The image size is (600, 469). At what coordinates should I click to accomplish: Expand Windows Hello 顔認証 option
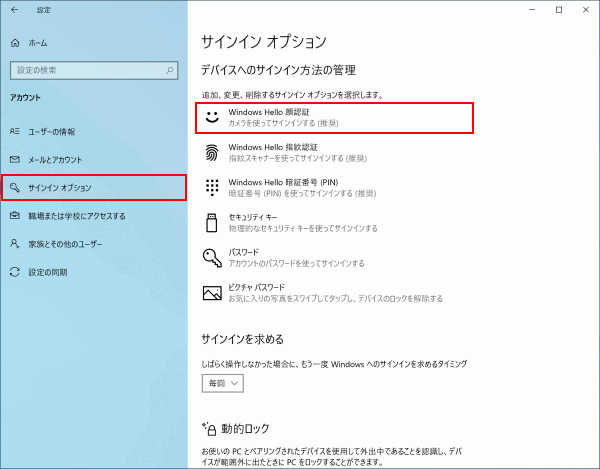coord(334,118)
